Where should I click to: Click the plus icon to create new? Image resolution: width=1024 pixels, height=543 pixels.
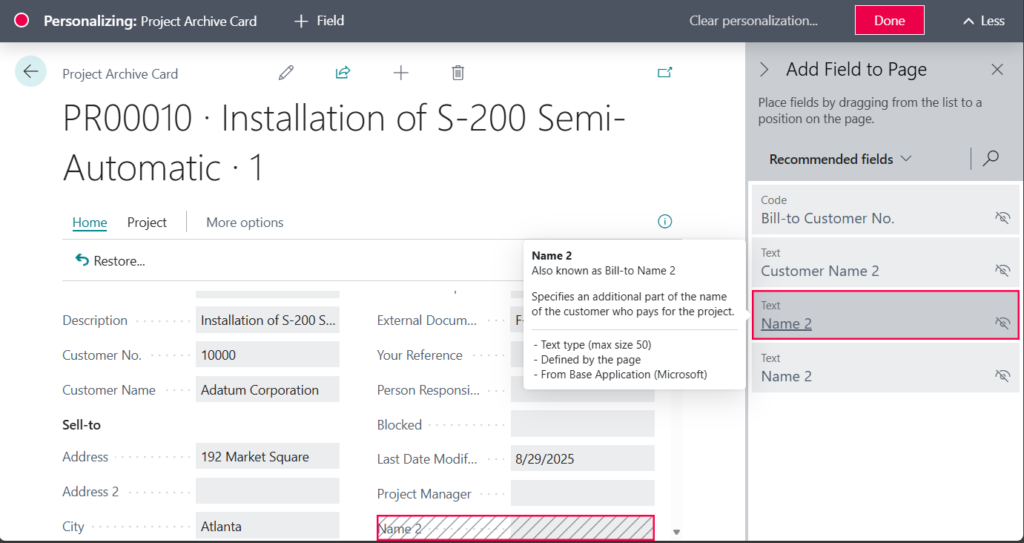[401, 72]
